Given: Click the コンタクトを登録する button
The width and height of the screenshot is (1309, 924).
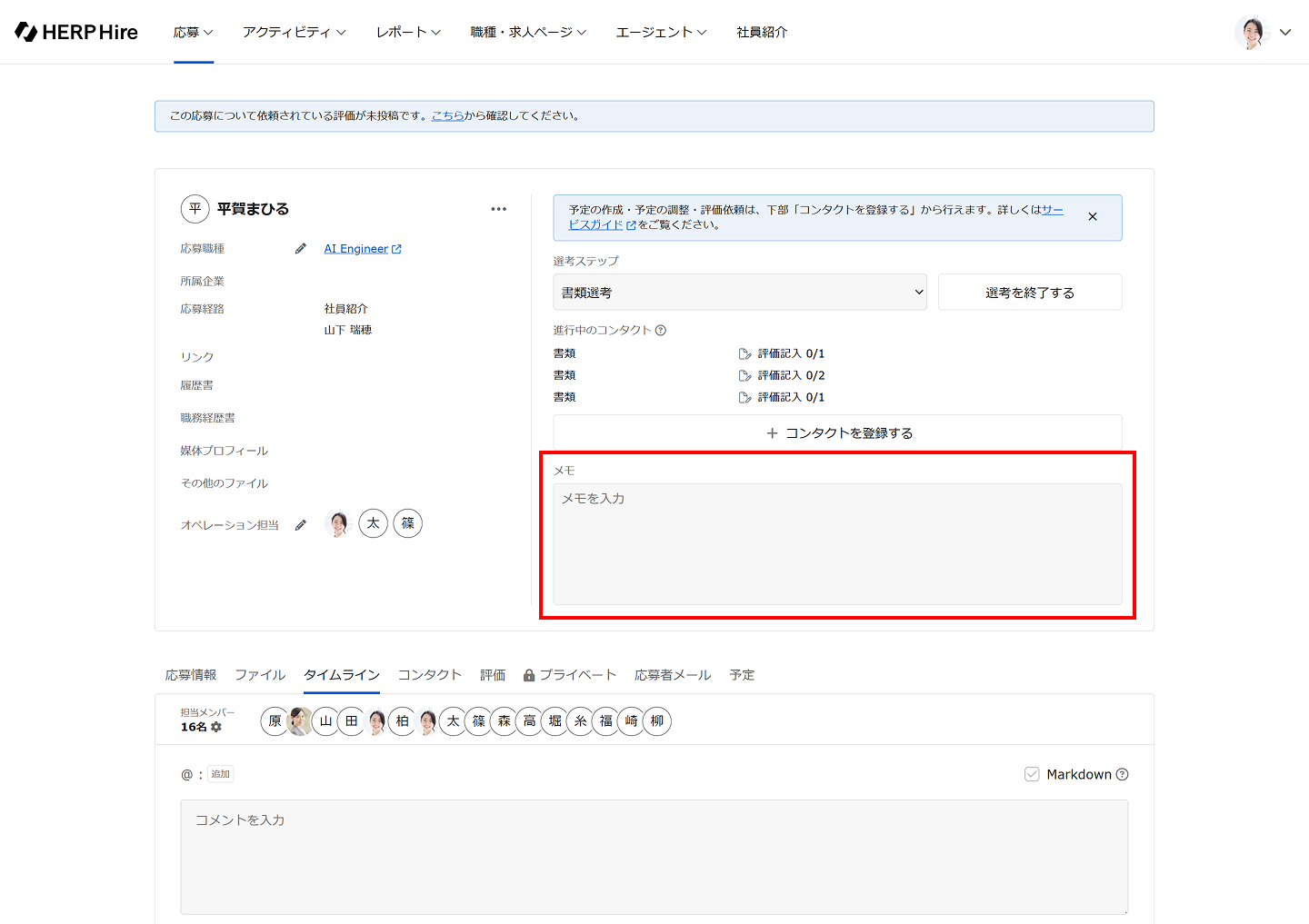Looking at the screenshot, I should [x=837, y=433].
